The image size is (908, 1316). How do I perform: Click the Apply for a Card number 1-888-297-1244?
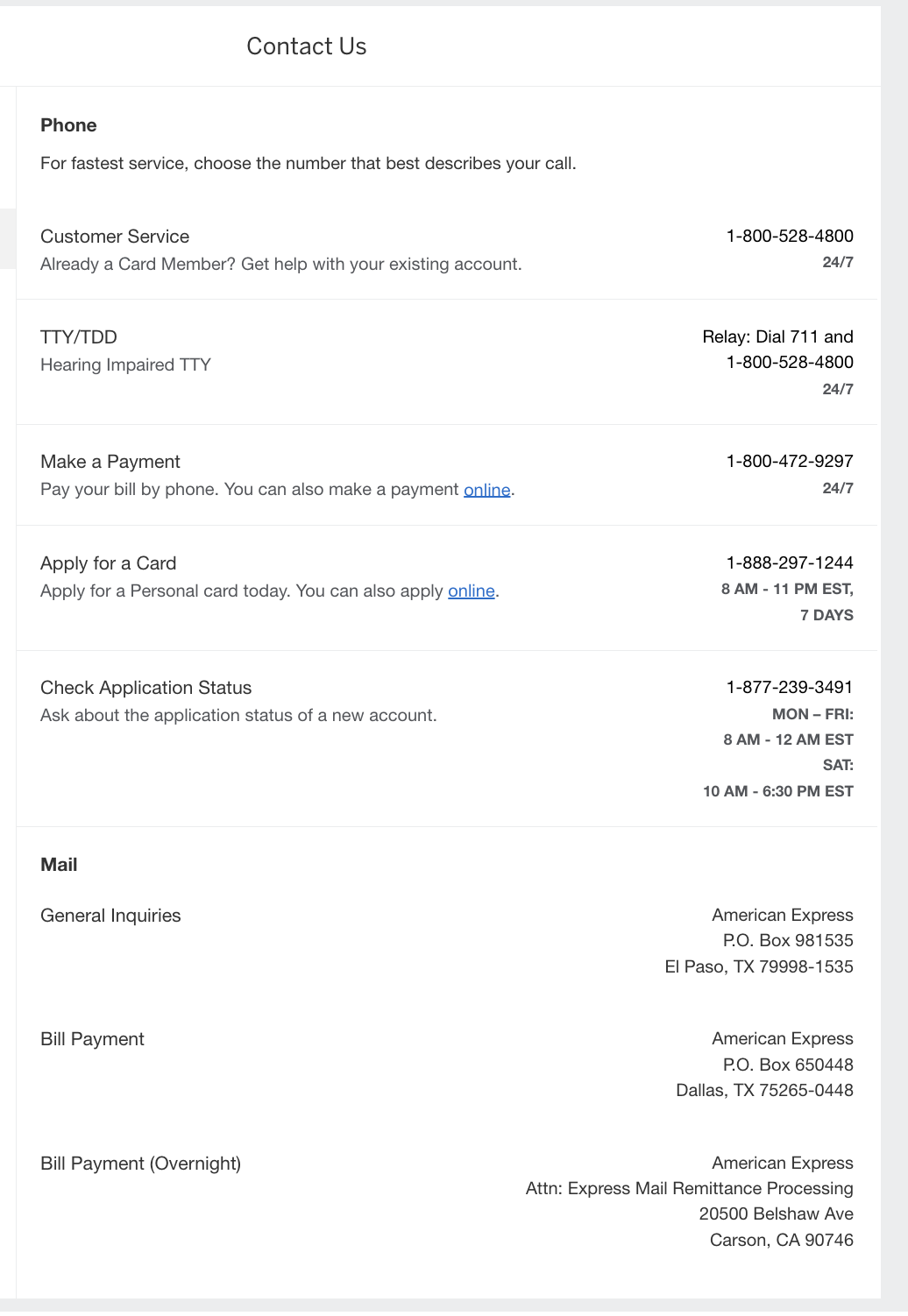789,562
